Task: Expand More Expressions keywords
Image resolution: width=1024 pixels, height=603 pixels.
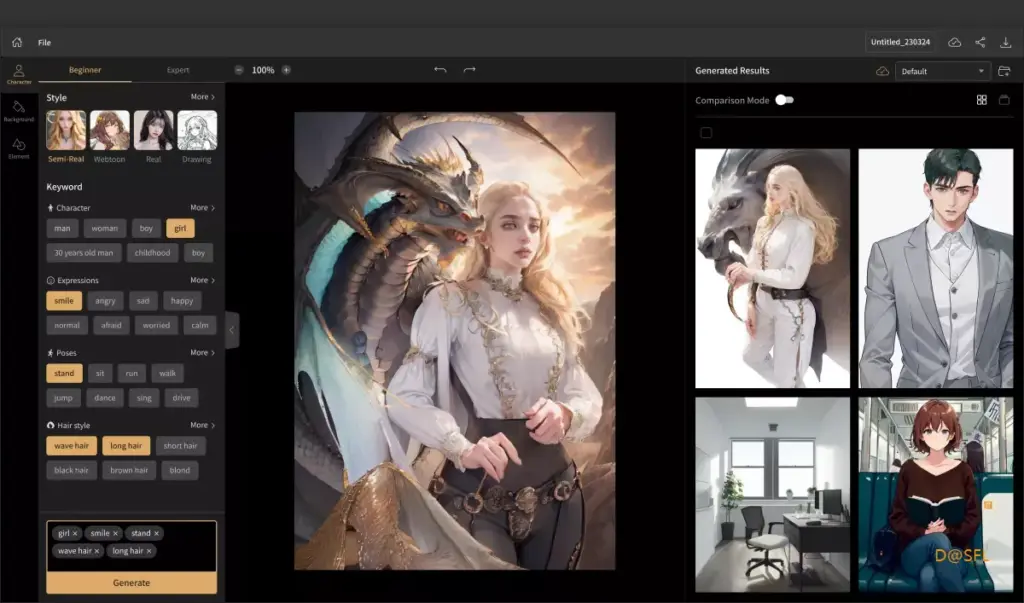Action: coord(202,280)
